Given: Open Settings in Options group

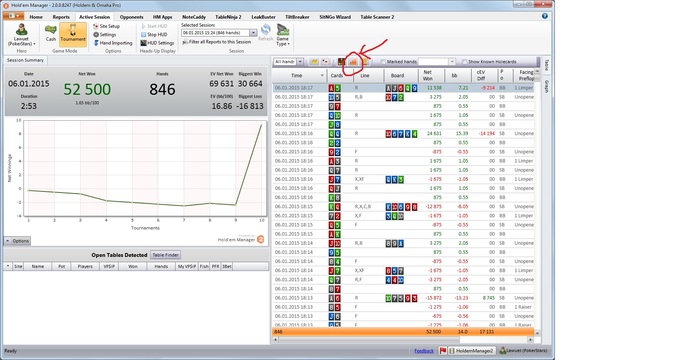Looking at the screenshot, I should (x=104, y=34).
